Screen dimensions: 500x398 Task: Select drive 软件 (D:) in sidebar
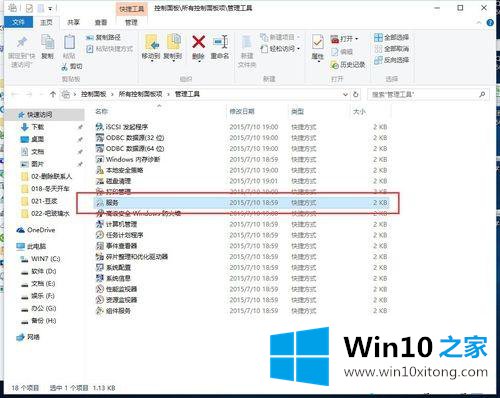[x=44, y=271]
